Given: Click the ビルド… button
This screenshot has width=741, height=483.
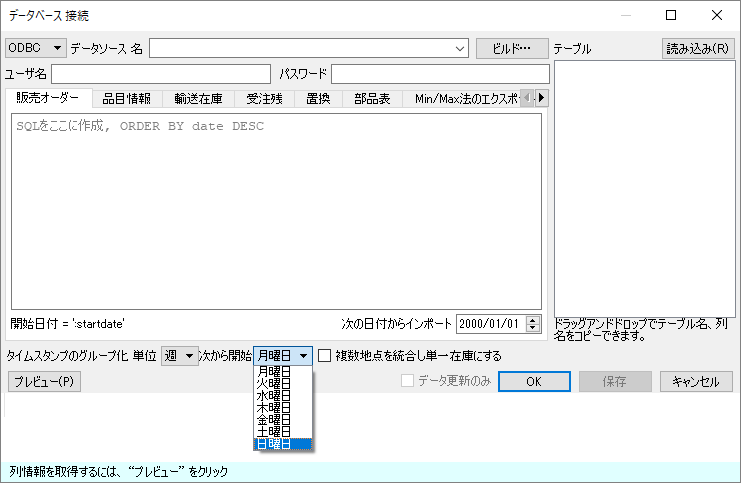Looking at the screenshot, I should [x=512, y=48].
